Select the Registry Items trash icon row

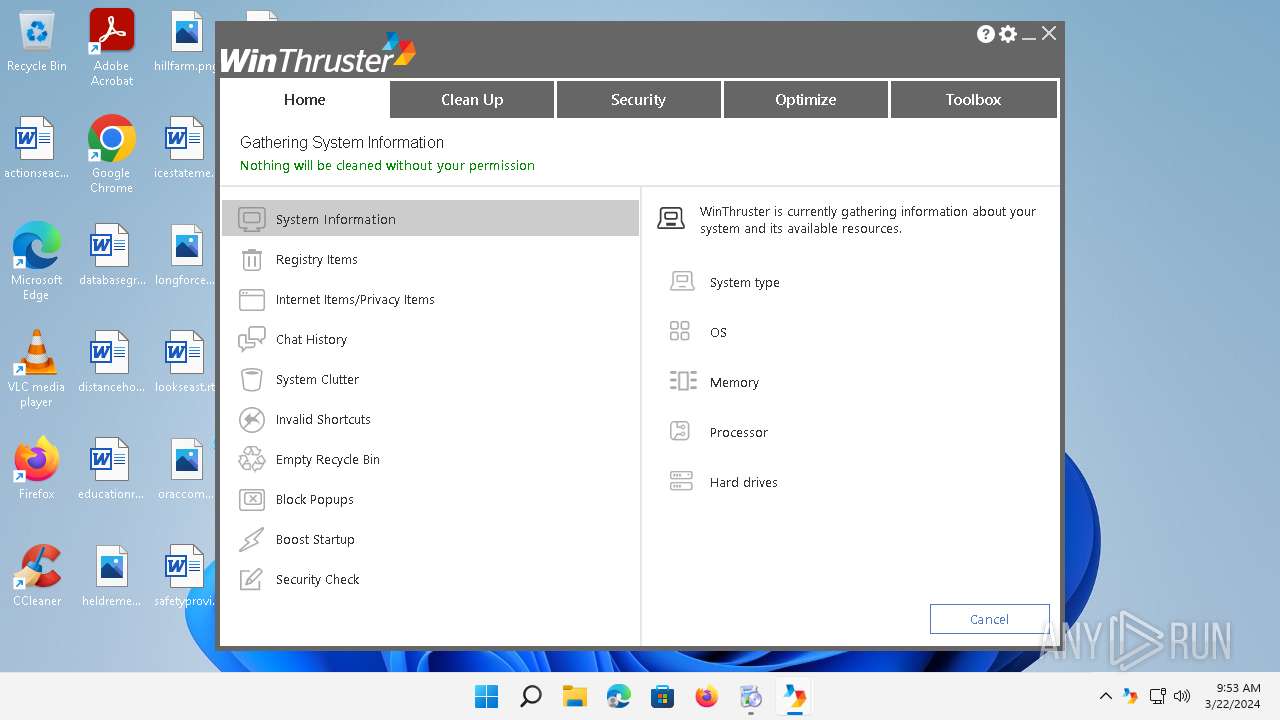tap(430, 259)
